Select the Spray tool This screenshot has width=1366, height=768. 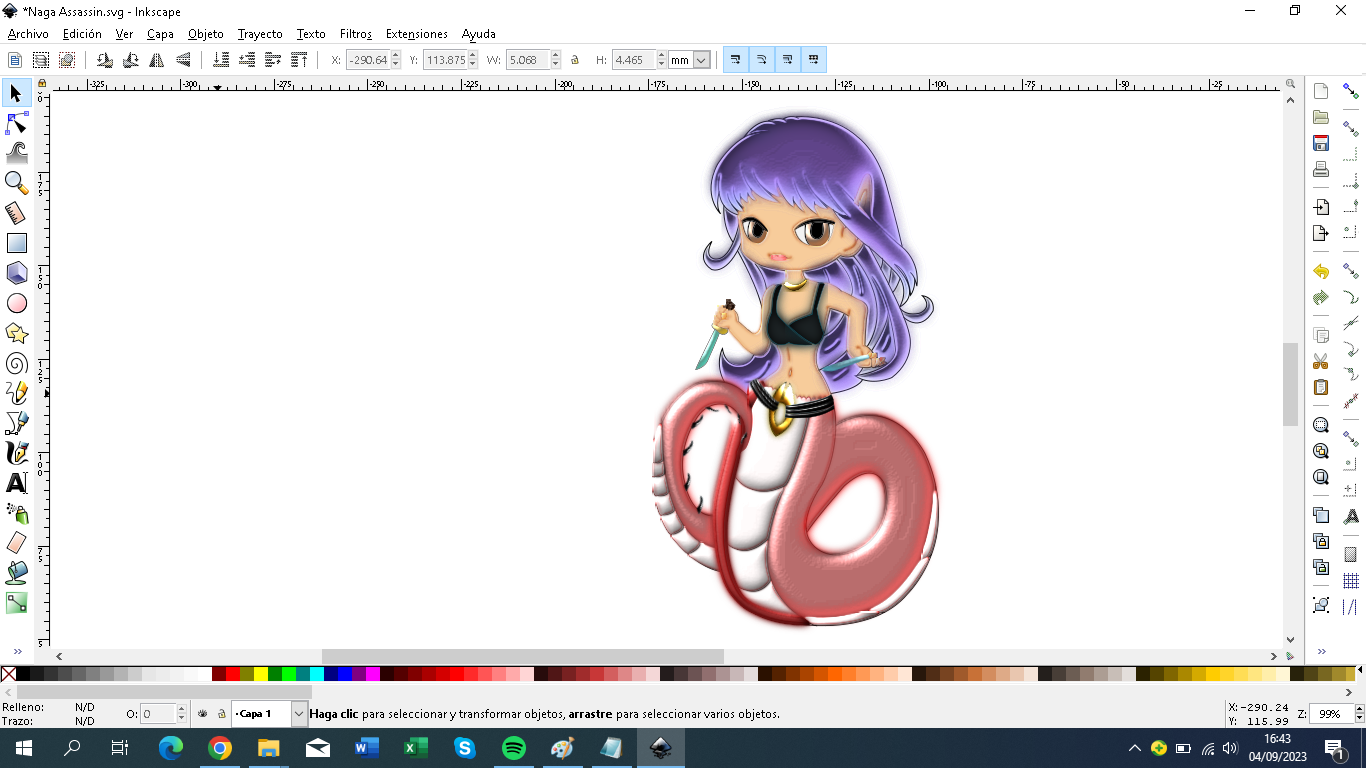pyautogui.click(x=16, y=513)
